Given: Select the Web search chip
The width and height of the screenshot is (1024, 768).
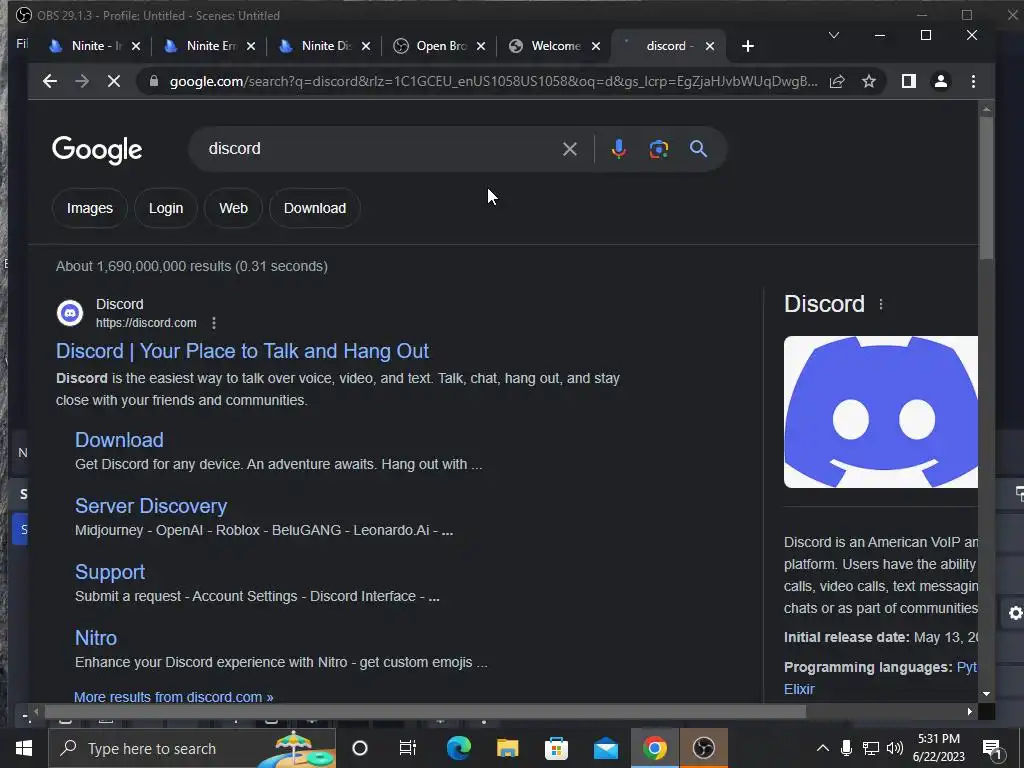Looking at the screenshot, I should pyautogui.click(x=233, y=208).
